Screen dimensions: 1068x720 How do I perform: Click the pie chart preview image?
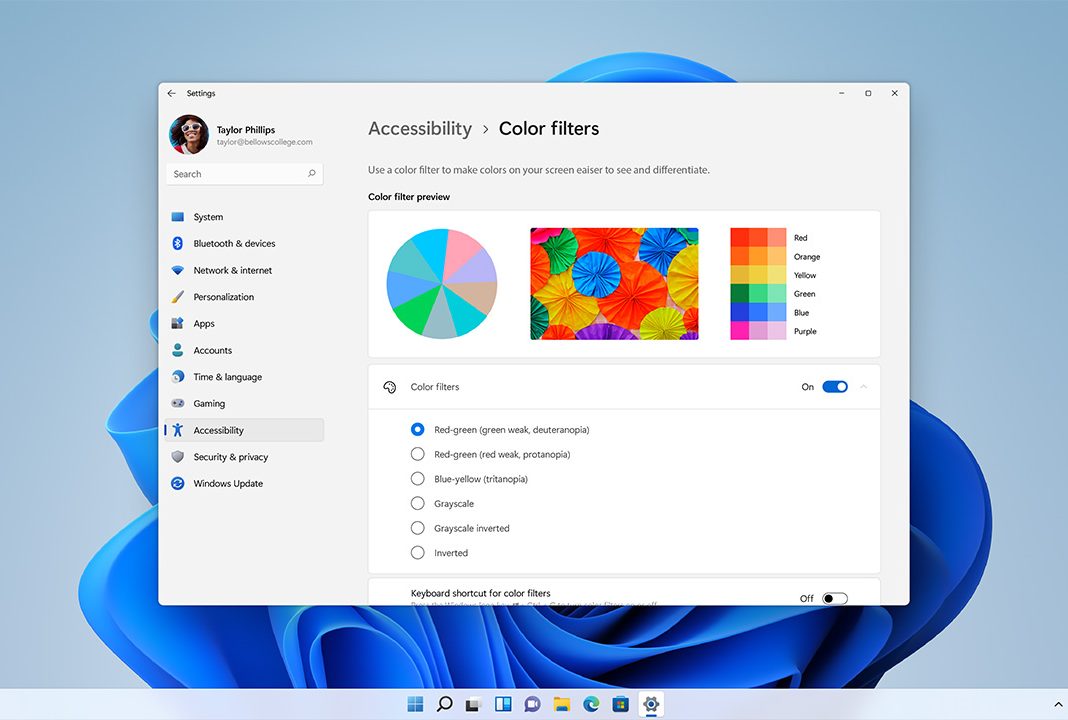[x=442, y=283]
